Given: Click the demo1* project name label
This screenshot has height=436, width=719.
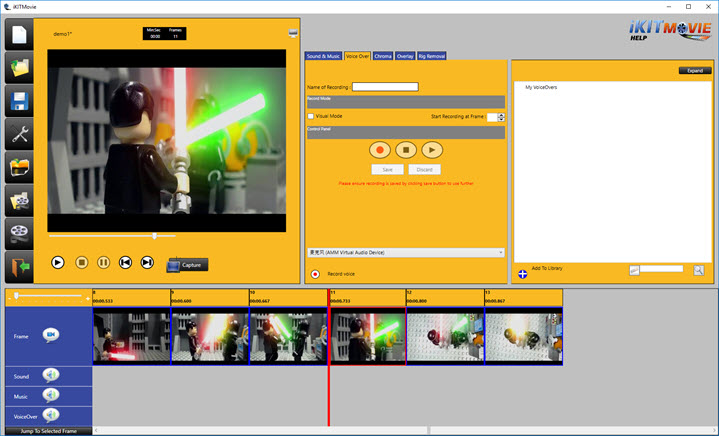Looking at the screenshot, I should [x=62, y=34].
